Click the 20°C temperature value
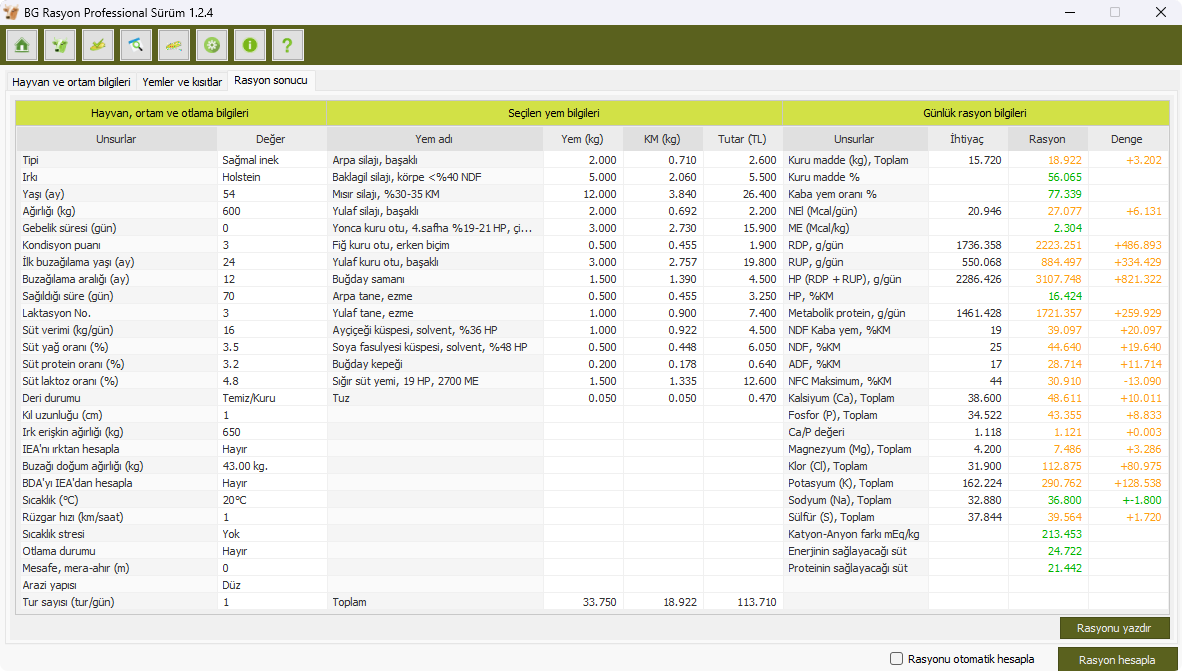 [271, 500]
